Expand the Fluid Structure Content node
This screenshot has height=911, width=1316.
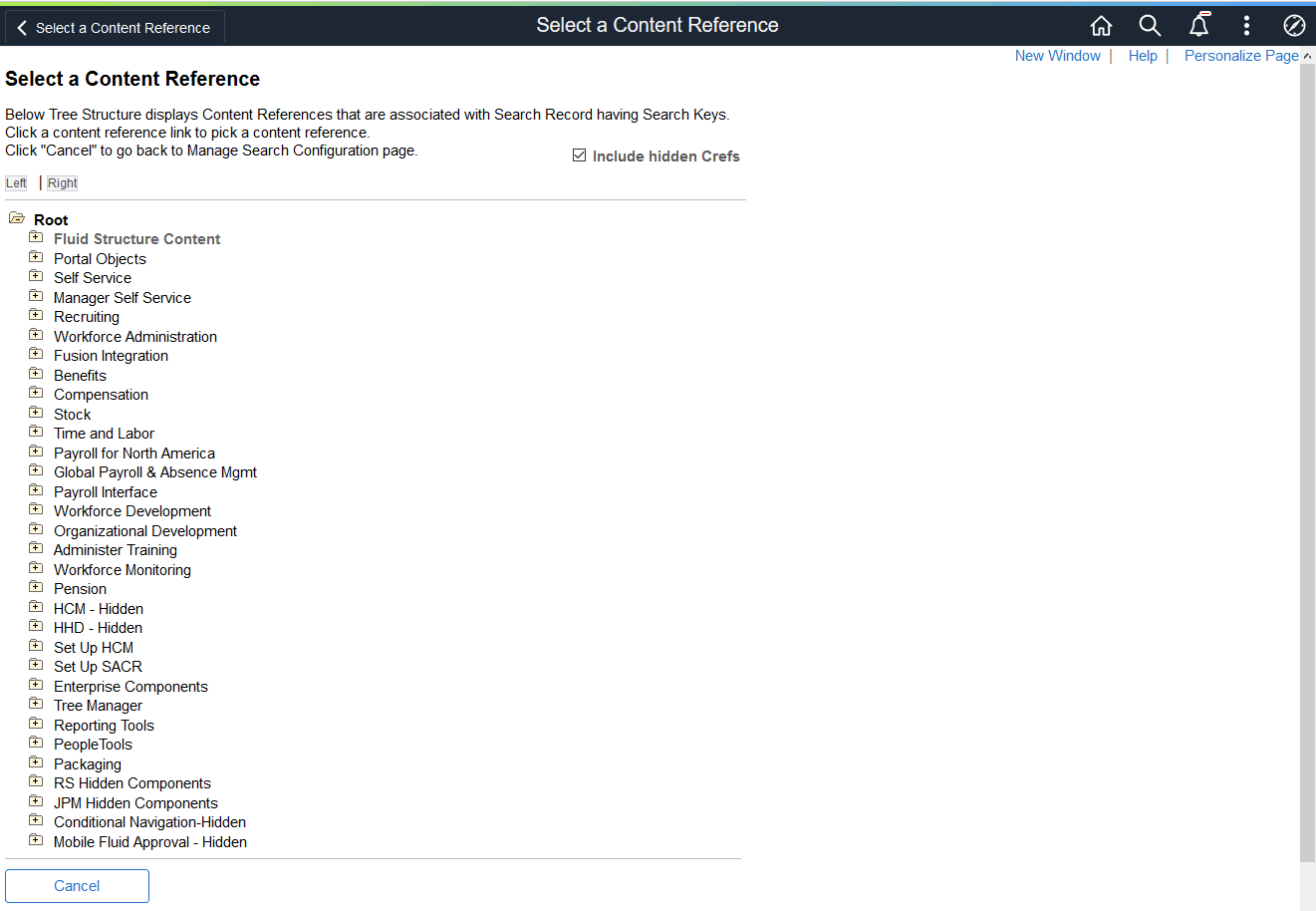(x=35, y=236)
